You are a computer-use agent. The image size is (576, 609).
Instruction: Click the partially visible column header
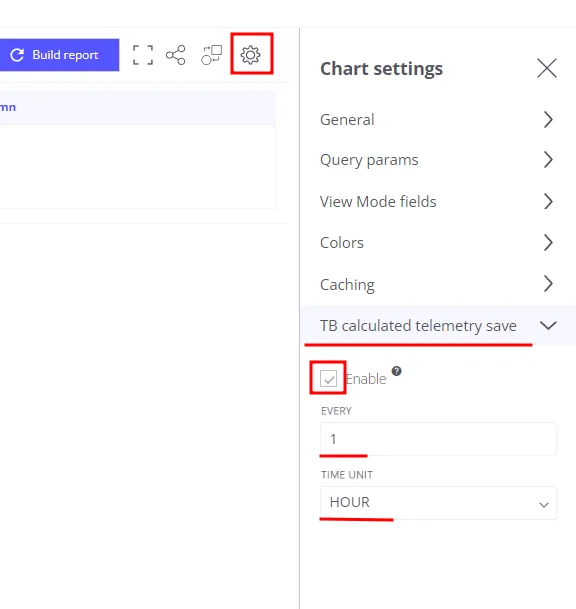(8, 107)
